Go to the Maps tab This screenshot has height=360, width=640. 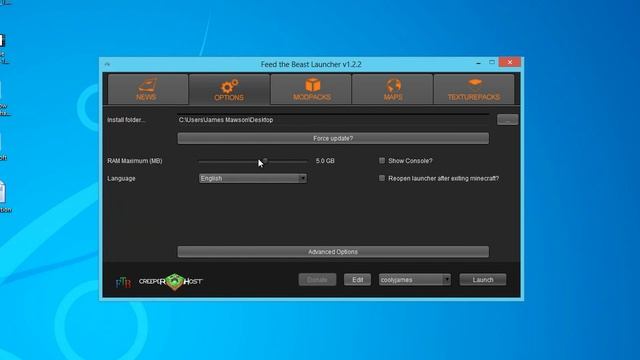(393, 89)
